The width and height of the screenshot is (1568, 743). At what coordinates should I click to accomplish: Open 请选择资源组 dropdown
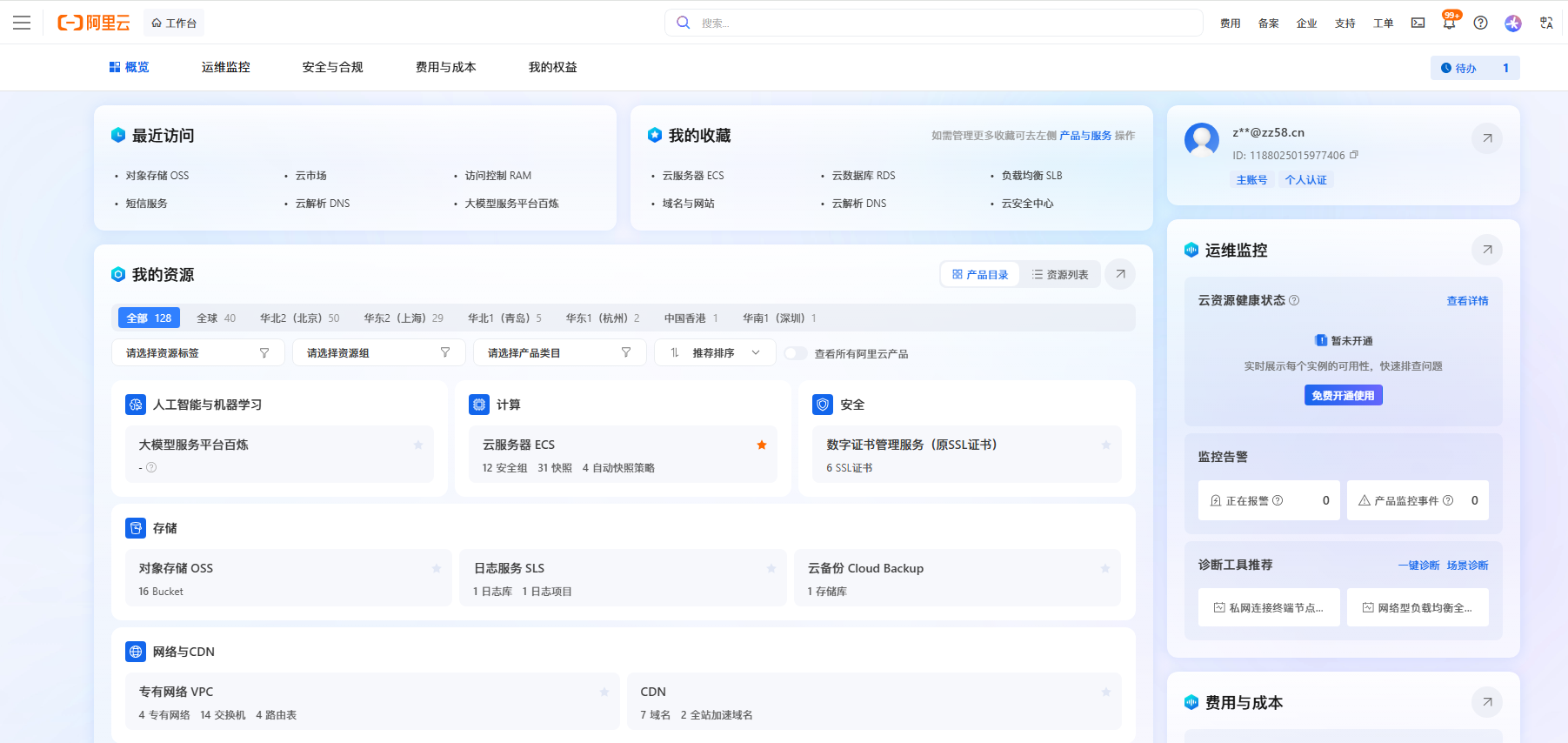pyautogui.click(x=379, y=352)
